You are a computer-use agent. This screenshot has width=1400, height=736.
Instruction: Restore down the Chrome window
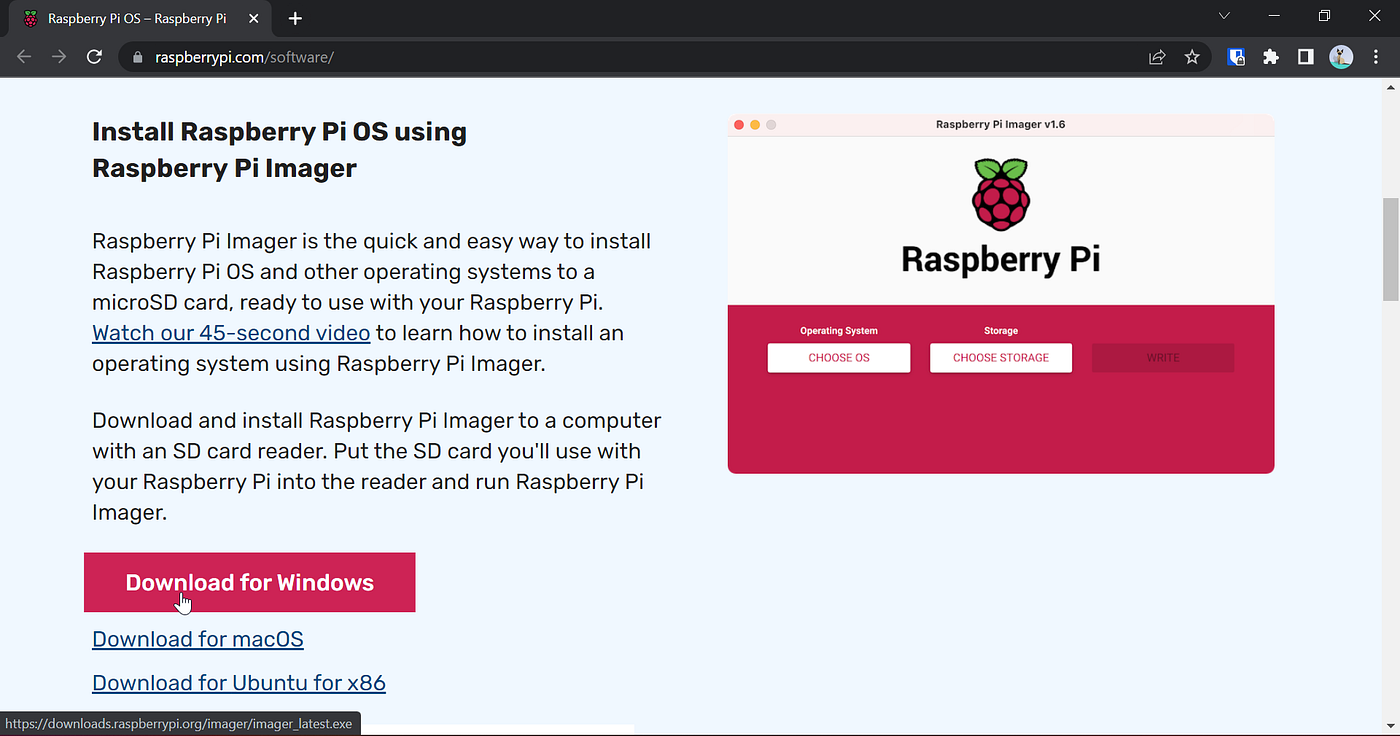(x=1324, y=16)
